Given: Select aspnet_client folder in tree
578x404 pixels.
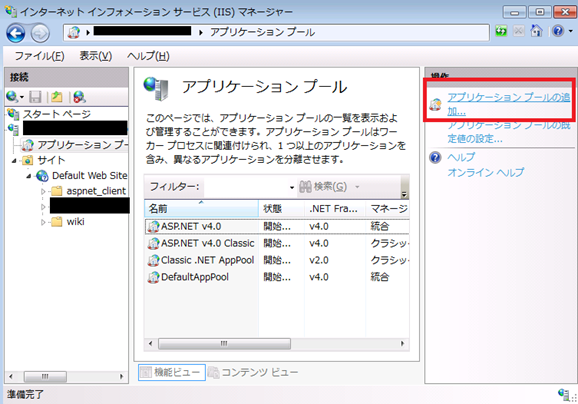Looking at the screenshot, I should (96, 191).
